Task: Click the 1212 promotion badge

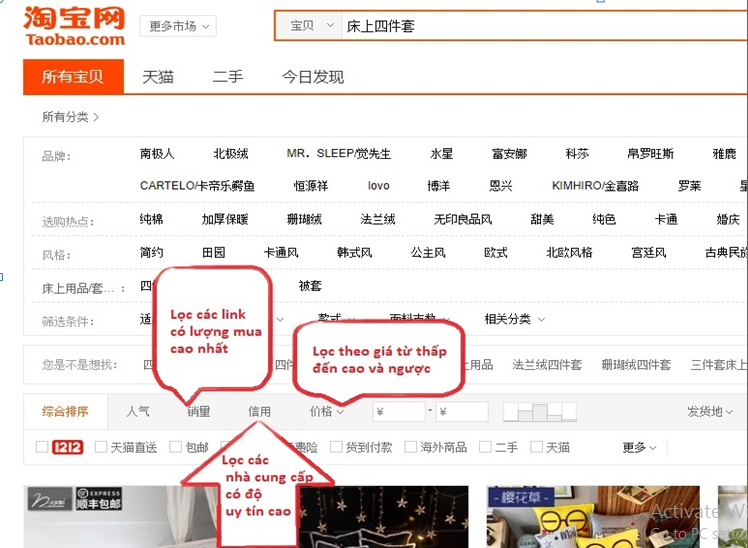Action: [x=67, y=447]
